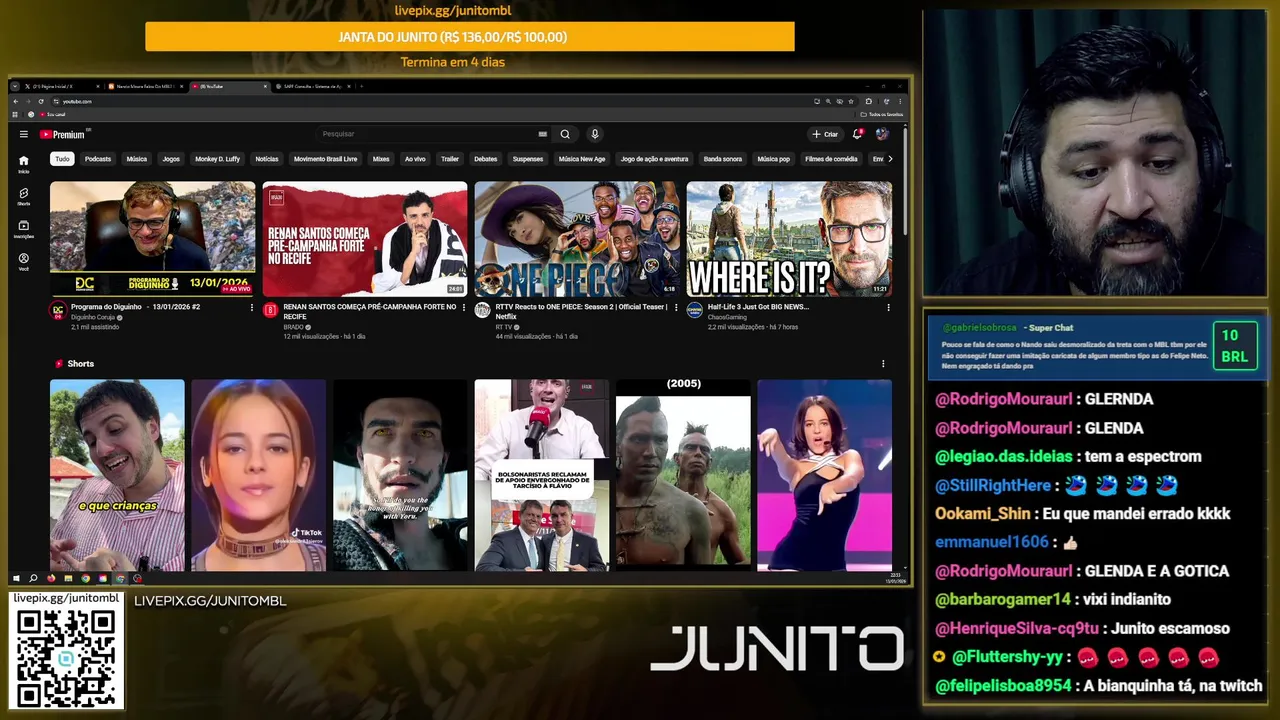Open a new browser tab with plus
This screenshot has width=1280, height=720.
tap(361, 86)
